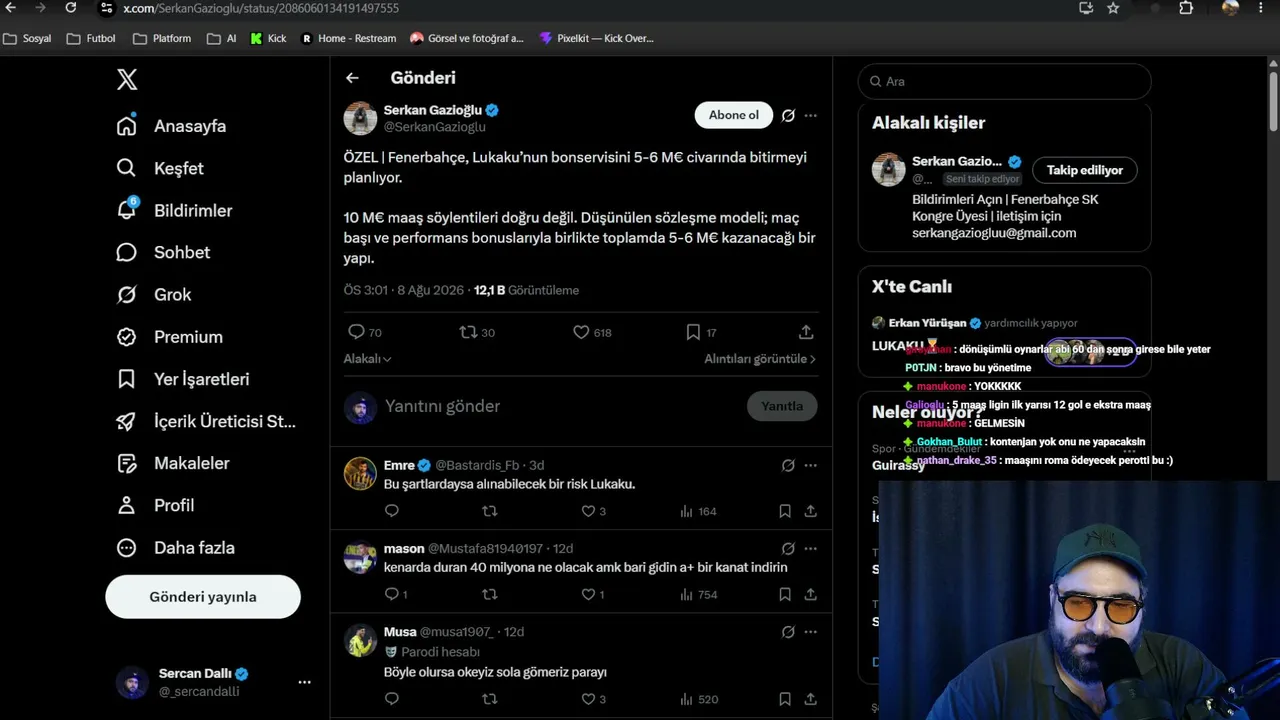Open Emre's profile avatar
This screenshot has height=720, width=1280.
[x=360, y=473]
